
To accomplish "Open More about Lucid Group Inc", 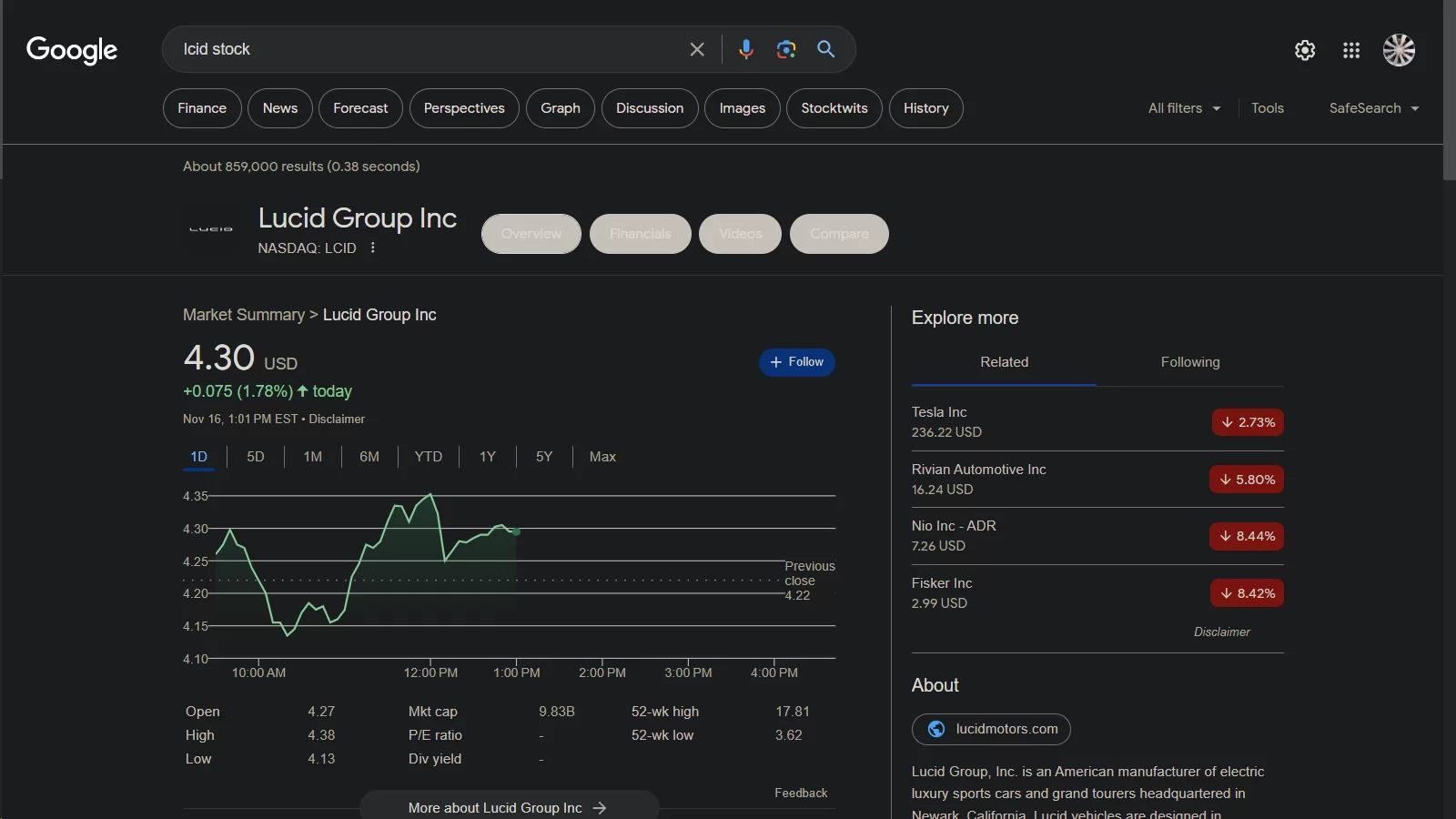I will pyautogui.click(x=510, y=806).
